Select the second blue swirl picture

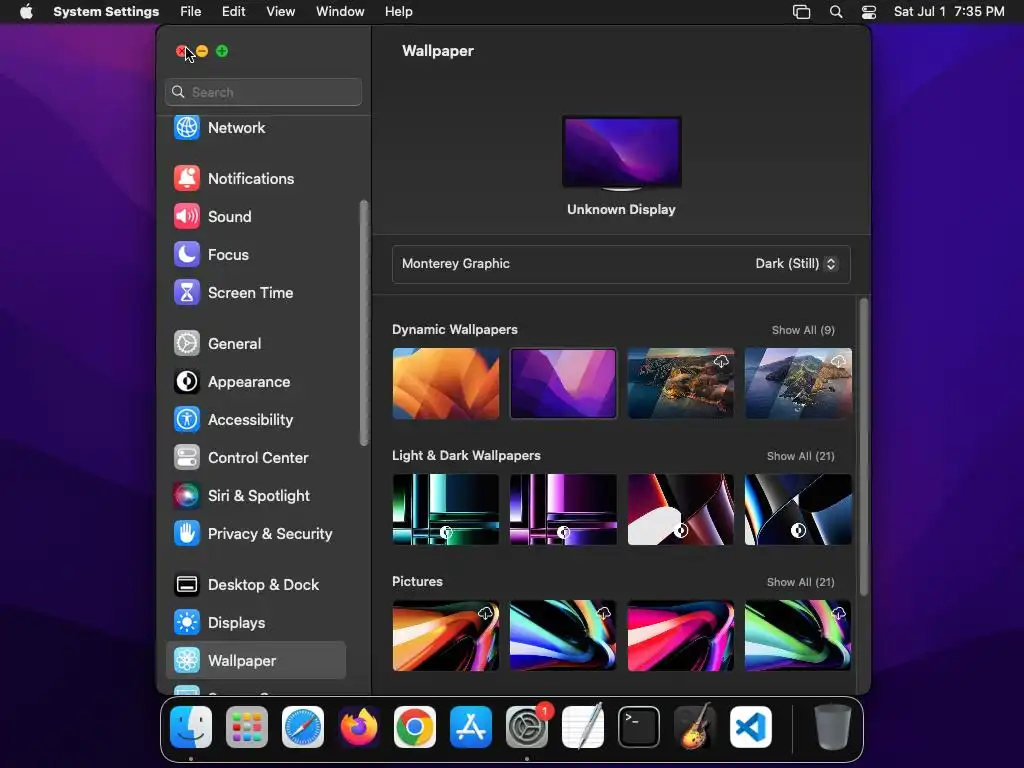[563, 635]
